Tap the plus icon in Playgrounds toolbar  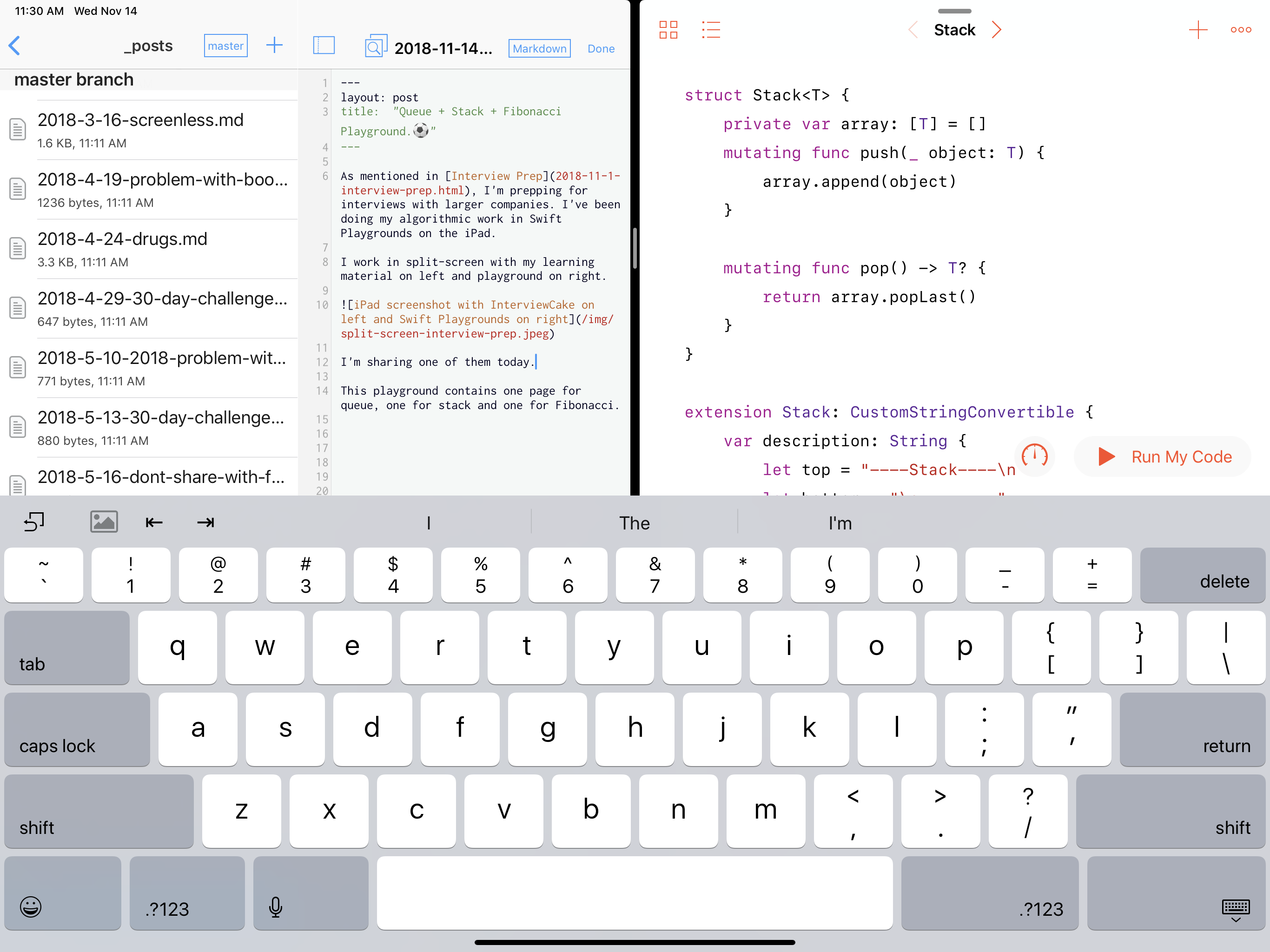click(x=1198, y=30)
